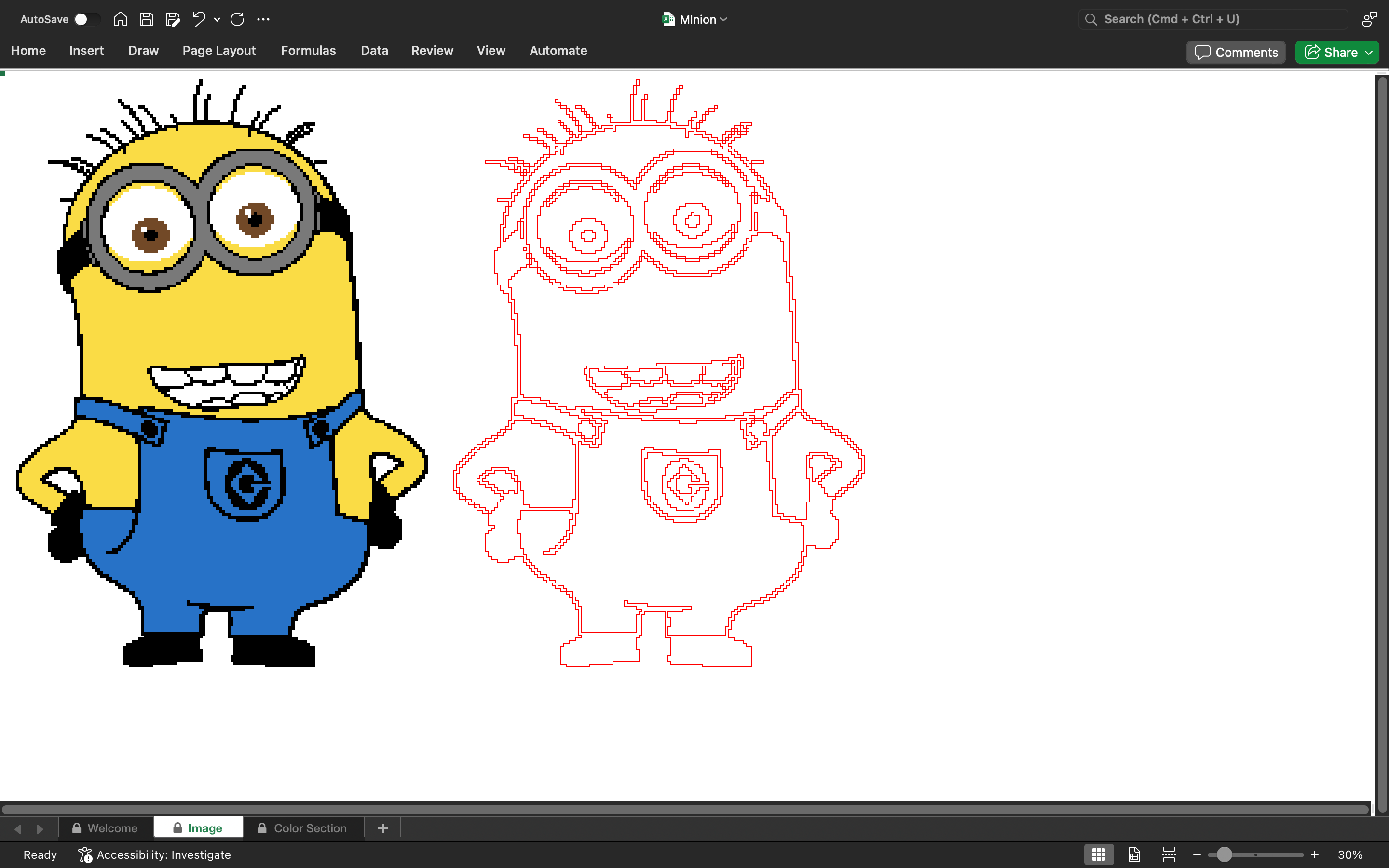Switch to Page Layout view icon

(1134, 855)
